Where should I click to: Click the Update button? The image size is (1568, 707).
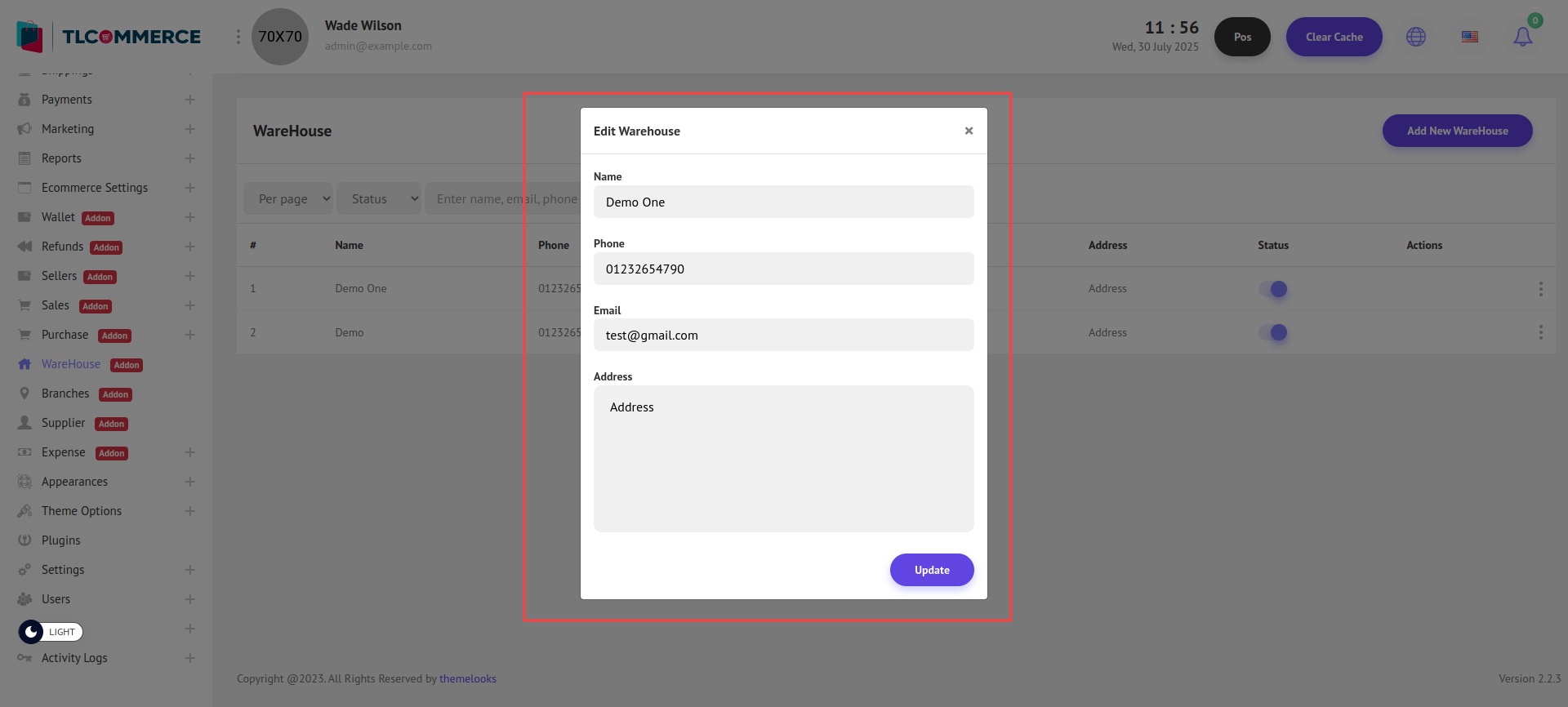coord(932,570)
